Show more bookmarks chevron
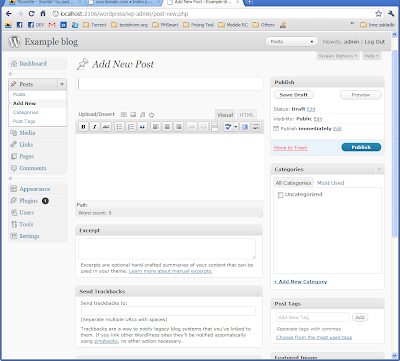400x361 pixels. (x=352, y=24)
